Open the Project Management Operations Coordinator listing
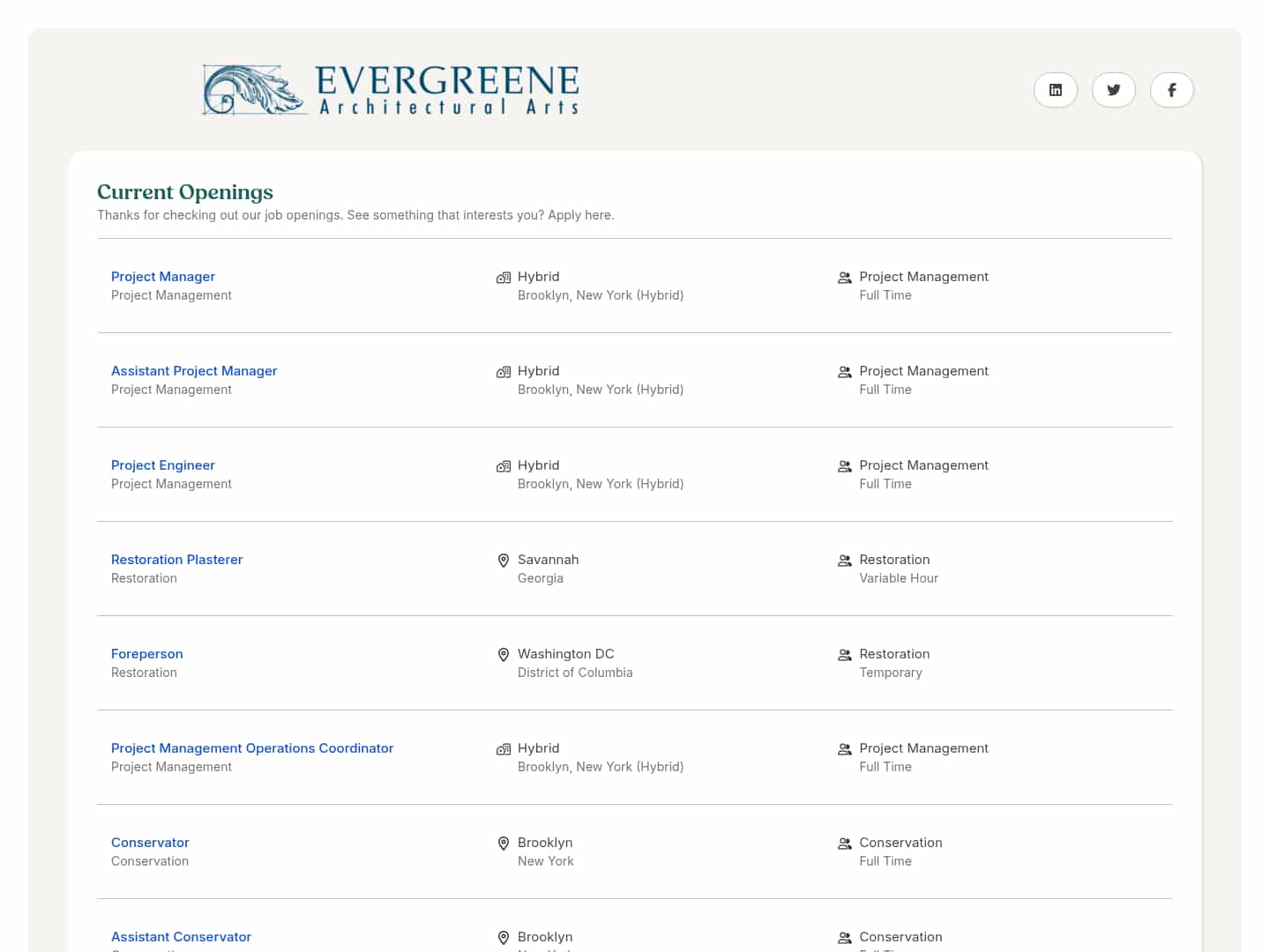Image resolution: width=1270 pixels, height=952 pixels. pyautogui.click(x=252, y=747)
